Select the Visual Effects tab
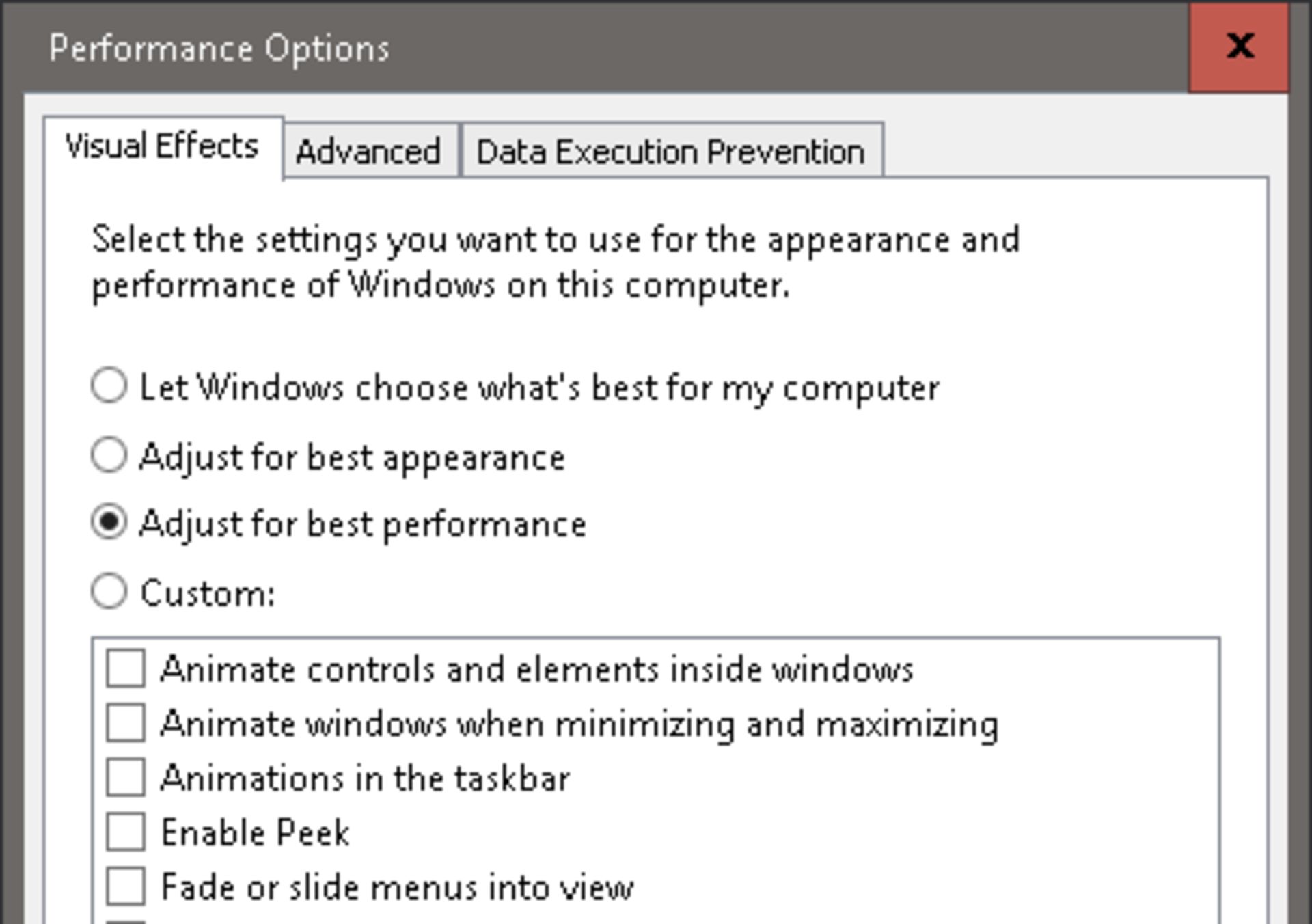1312x924 pixels. click(x=162, y=147)
